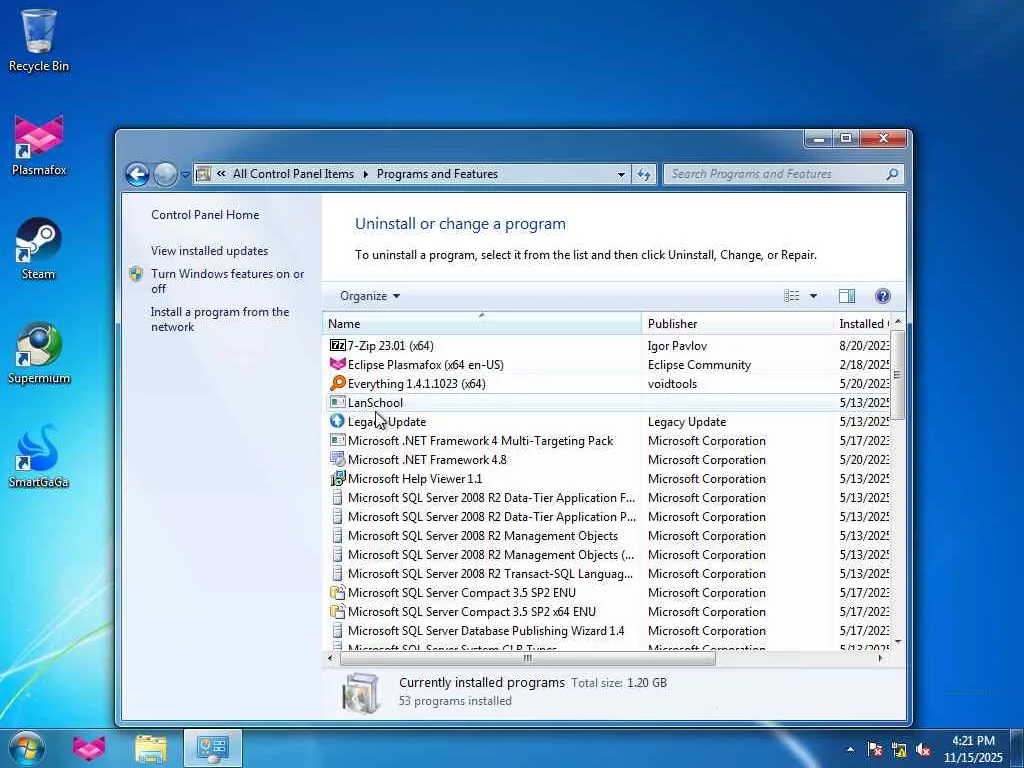Select Microsoft .NET Framework 4 Multi-Targeting Pack

click(x=480, y=440)
